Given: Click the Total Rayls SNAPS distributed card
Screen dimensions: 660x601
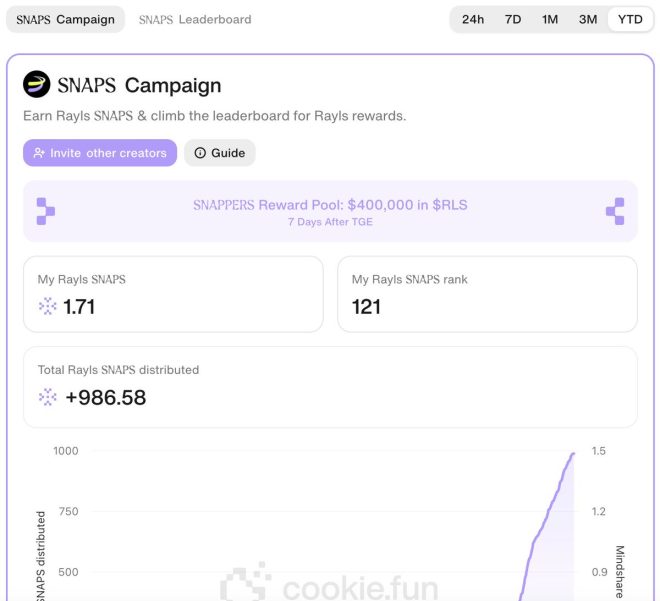Looking at the screenshot, I should click(x=330, y=386).
